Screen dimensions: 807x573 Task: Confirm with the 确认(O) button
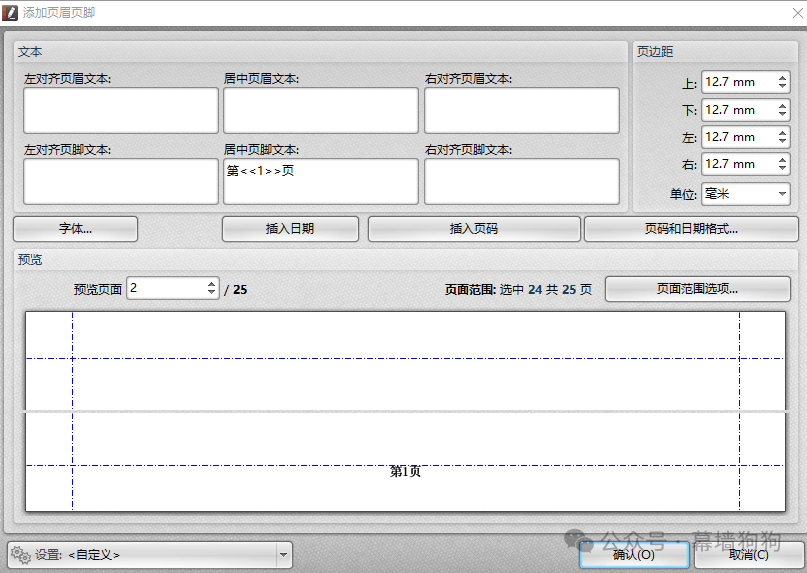pyautogui.click(x=634, y=554)
